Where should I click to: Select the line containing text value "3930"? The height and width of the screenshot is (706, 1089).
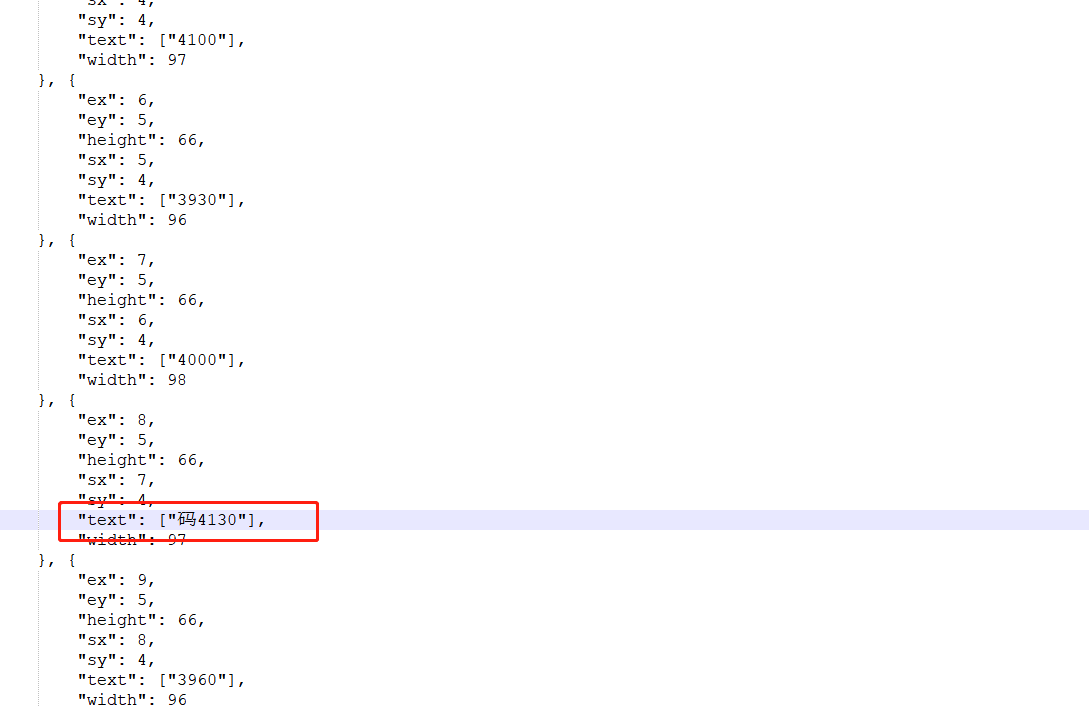pos(161,200)
